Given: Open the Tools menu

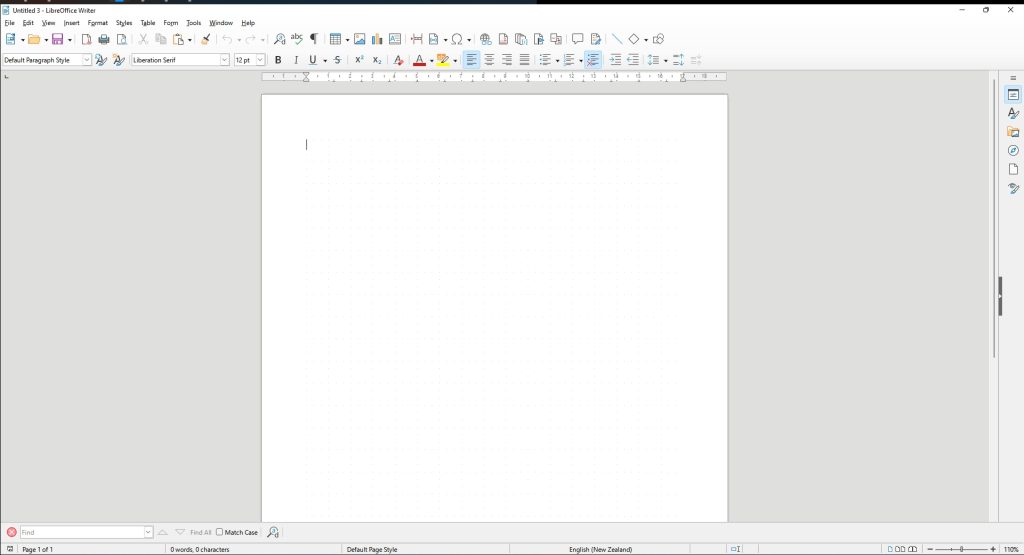Looking at the screenshot, I should [193, 22].
